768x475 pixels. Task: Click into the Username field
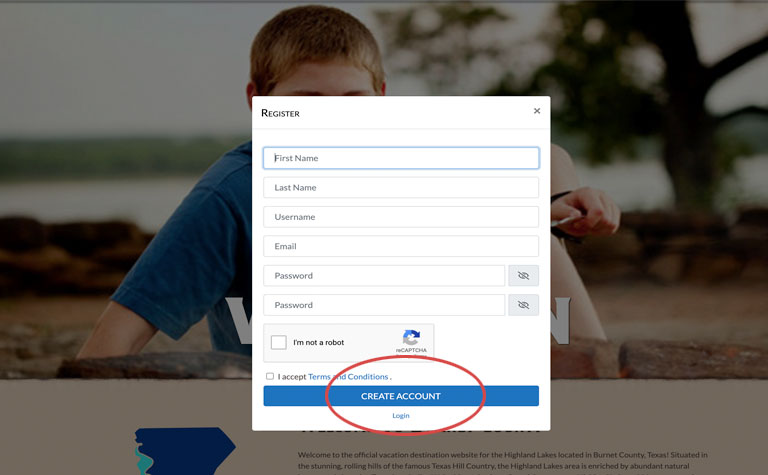pos(401,217)
